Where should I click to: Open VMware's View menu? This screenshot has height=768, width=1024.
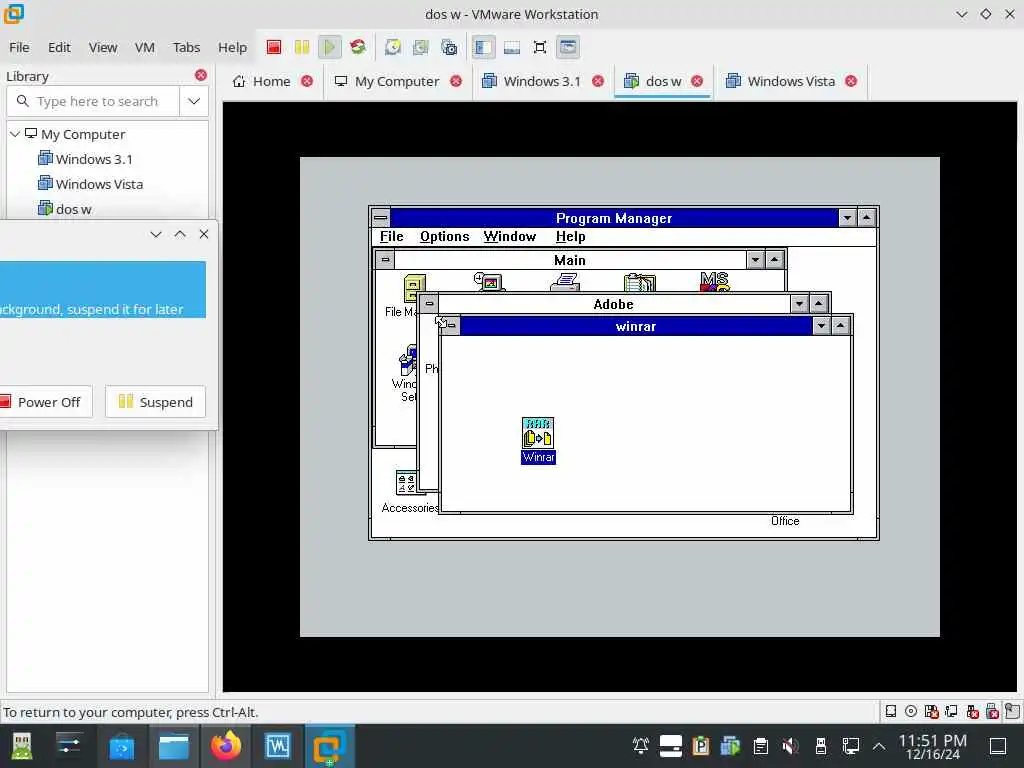tap(103, 47)
